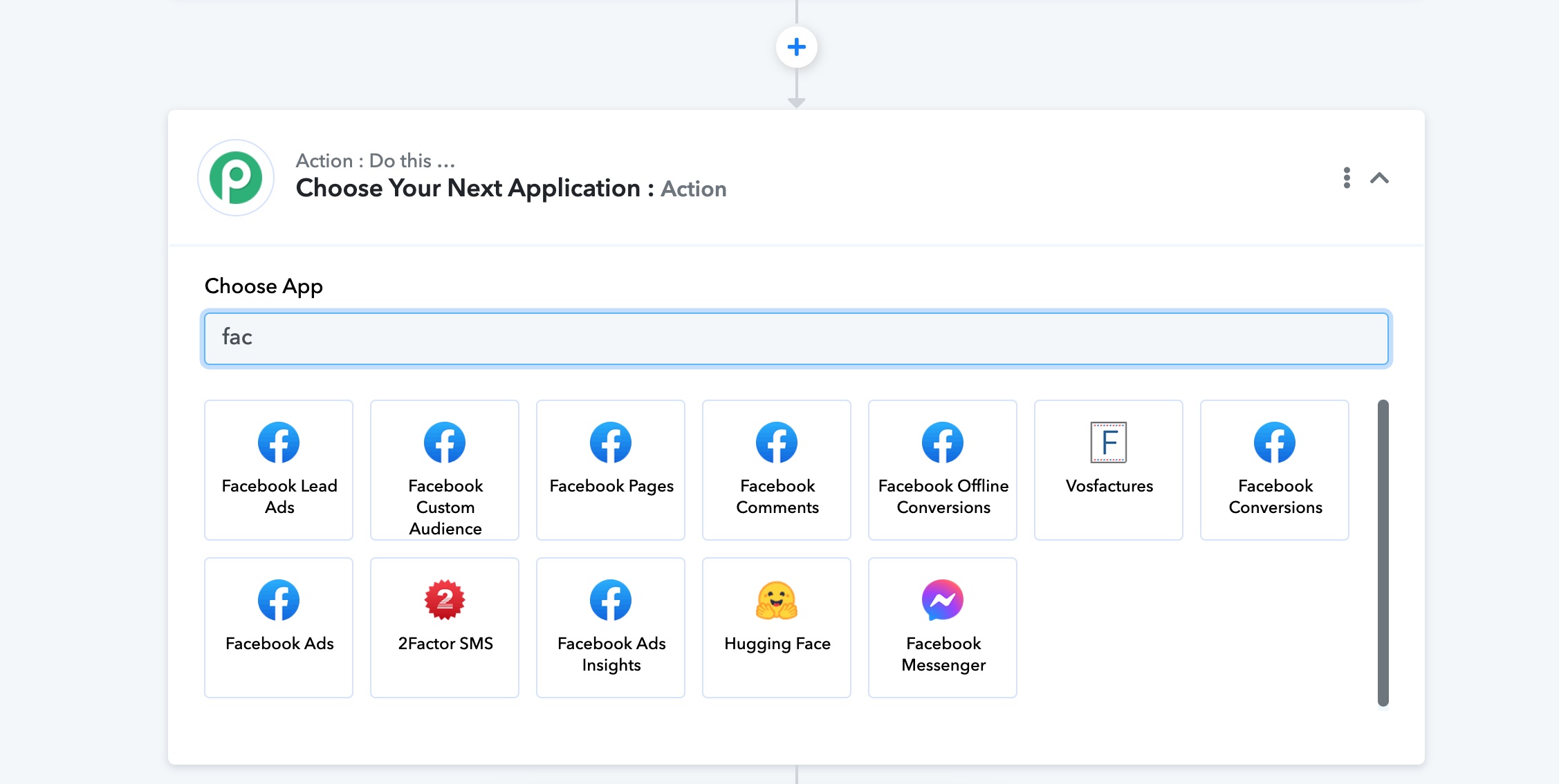Click the 'Vosfactures' label

(1109, 486)
